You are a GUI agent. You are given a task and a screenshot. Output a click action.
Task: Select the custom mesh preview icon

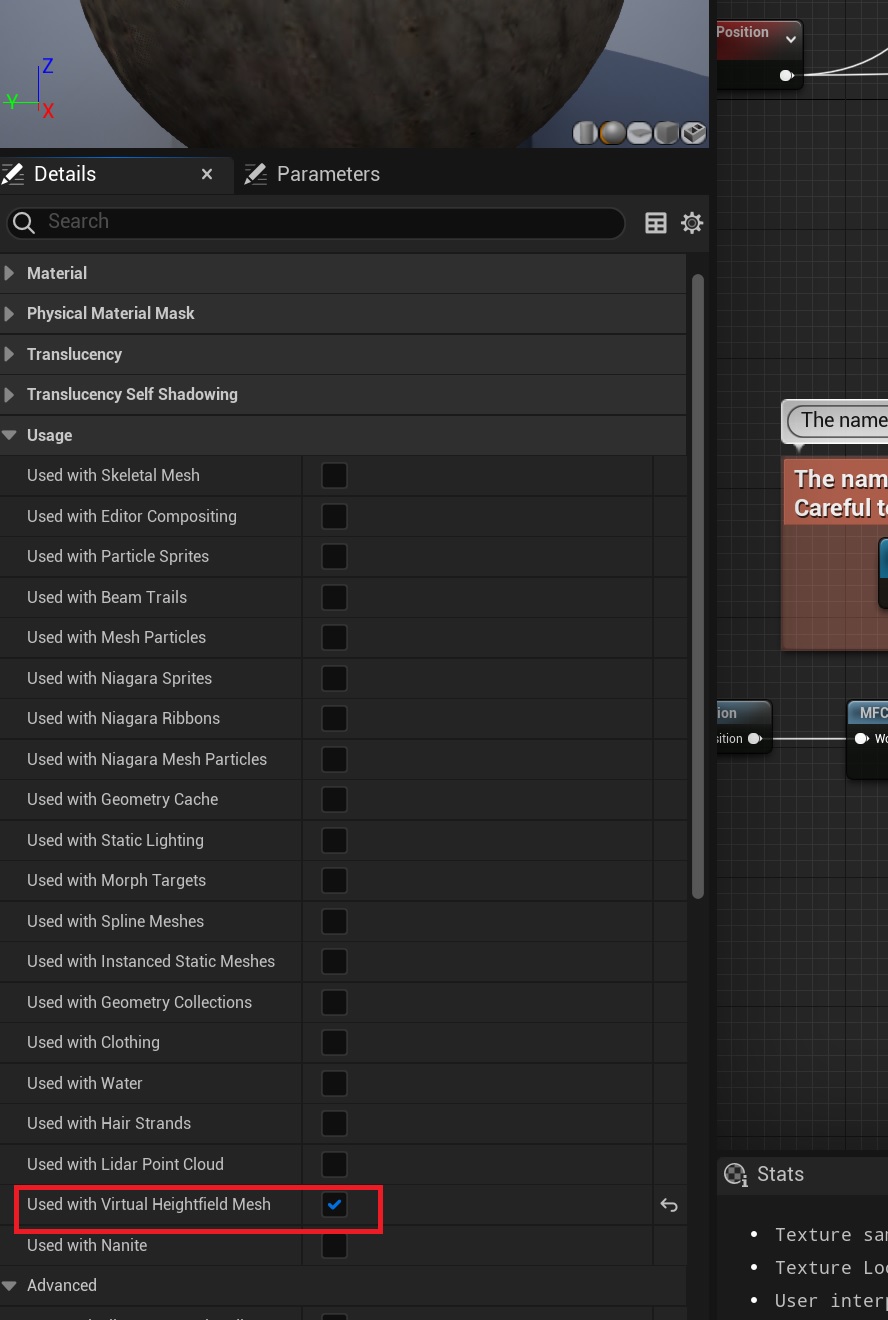tap(694, 133)
